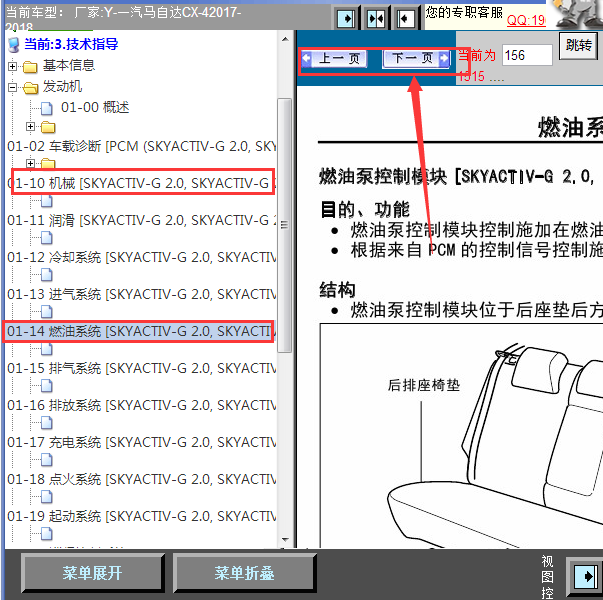Click the 后排座椅垫 diagram label

(x=423, y=385)
